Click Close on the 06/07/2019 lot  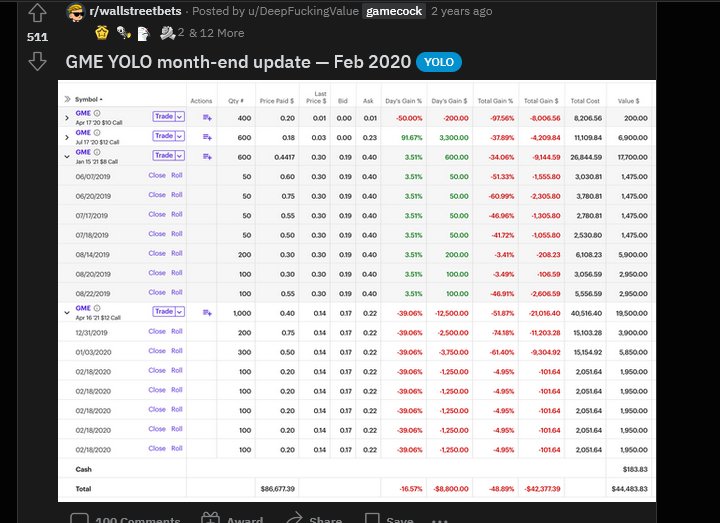tap(157, 175)
